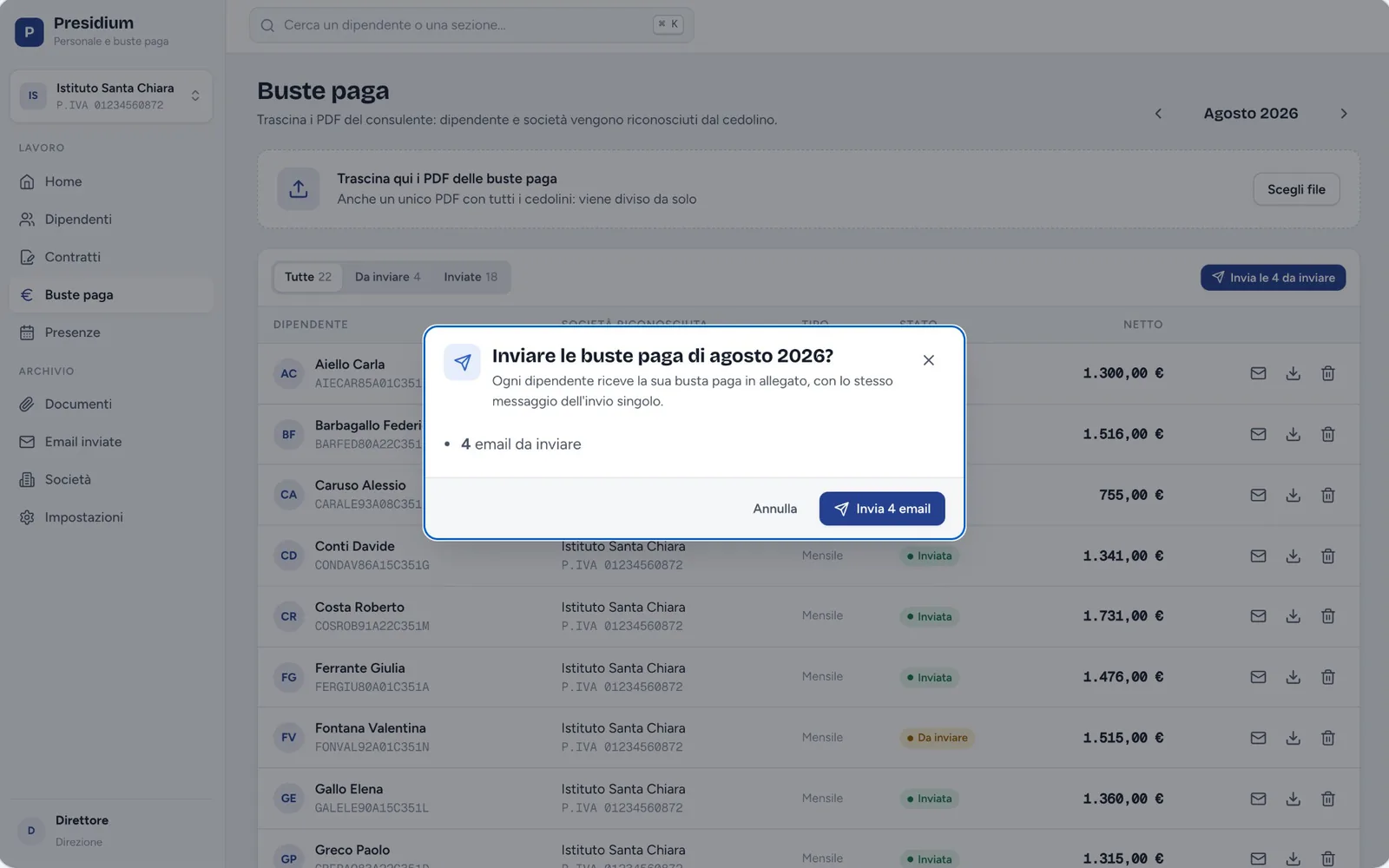Select the Tutte 22 tab
1389x868 pixels.
pos(308,277)
